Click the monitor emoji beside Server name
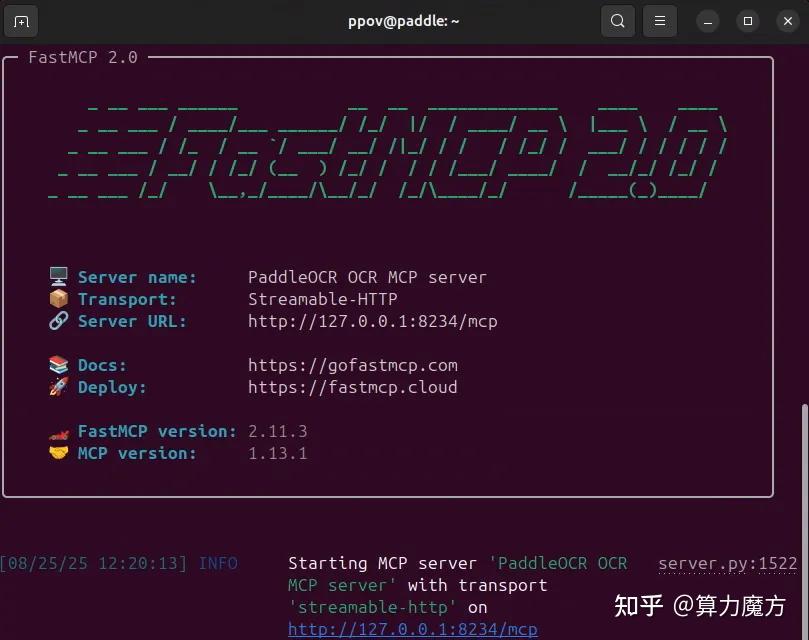Image resolution: width=809 pixels, height=640 pixels. [58, 276]
